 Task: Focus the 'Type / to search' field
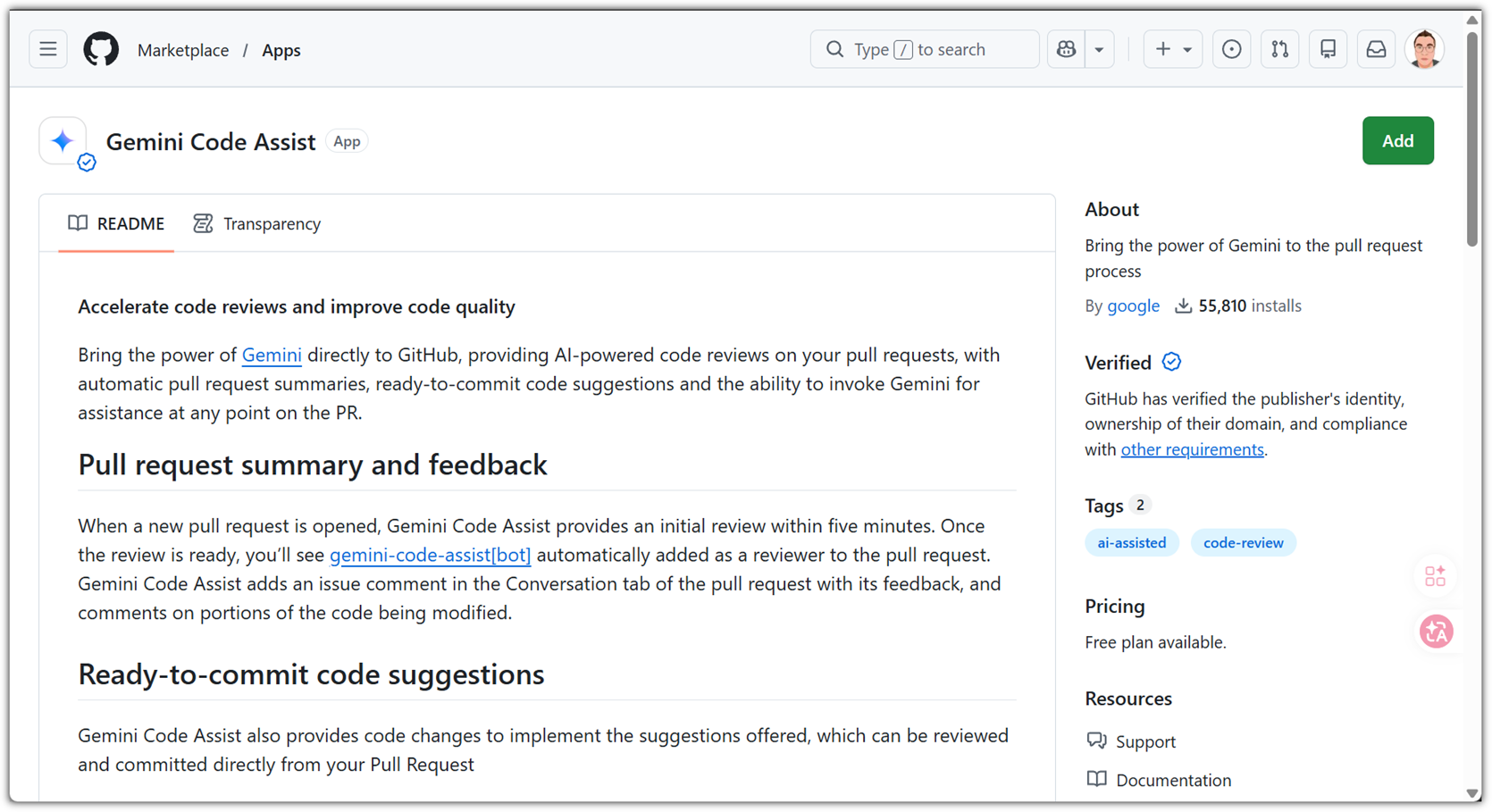click(x=925, y=50)
